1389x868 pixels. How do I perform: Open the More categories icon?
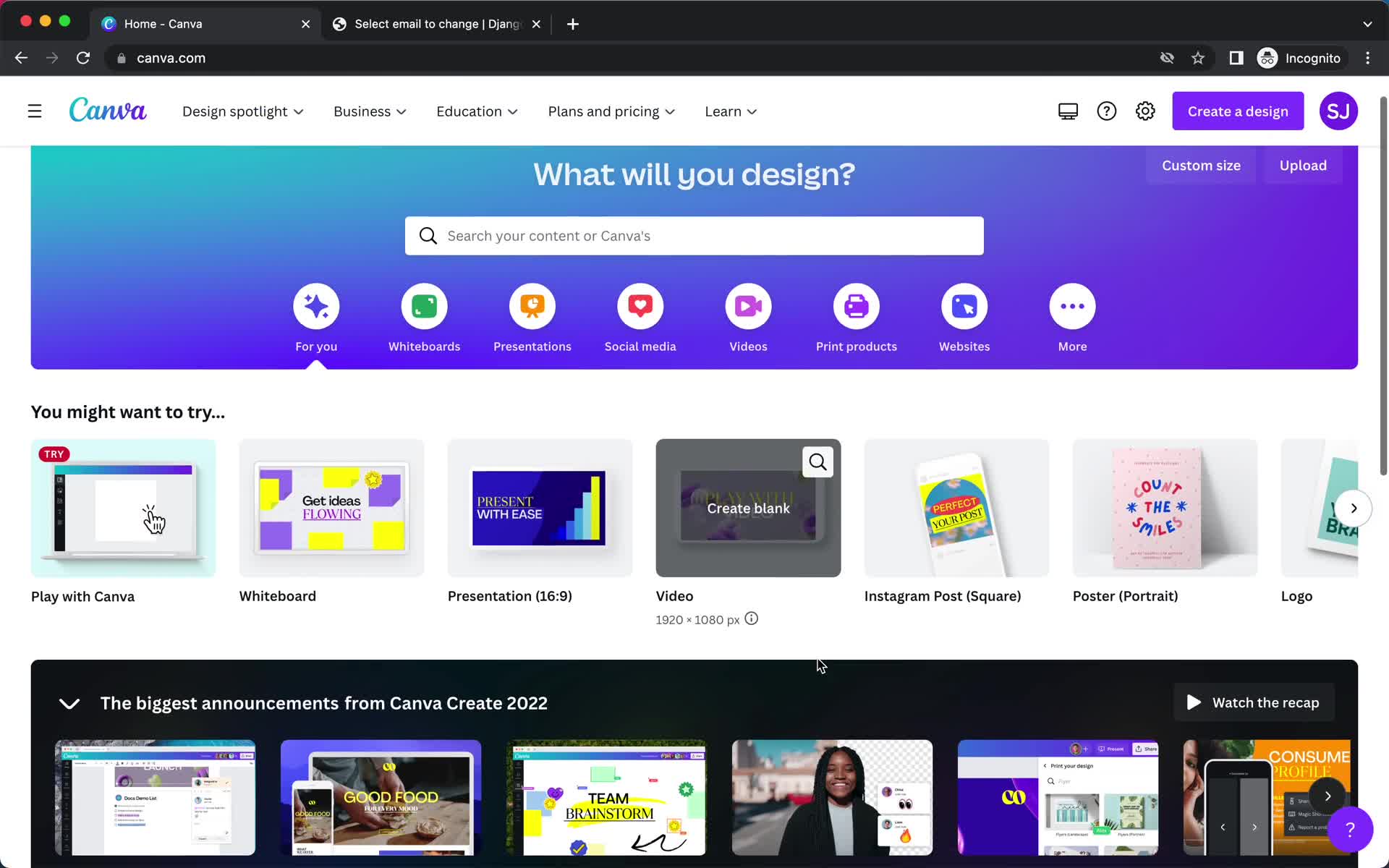pos(1072,307)
